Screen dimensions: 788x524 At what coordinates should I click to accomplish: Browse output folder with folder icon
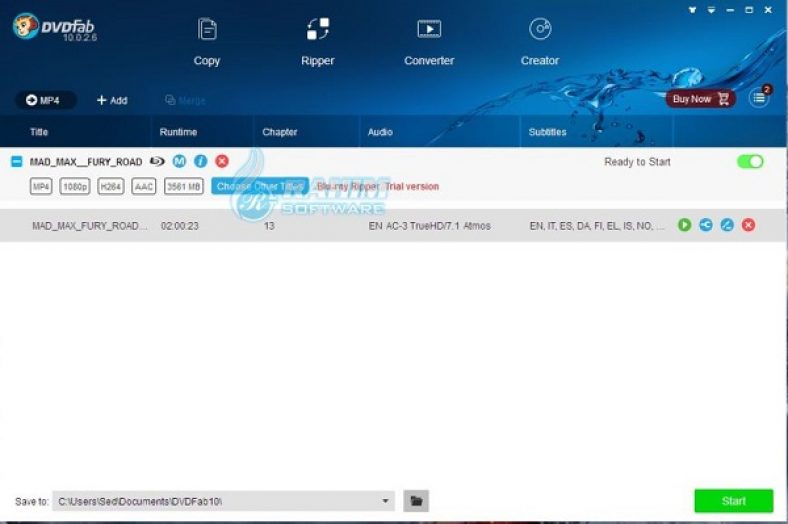416,501
